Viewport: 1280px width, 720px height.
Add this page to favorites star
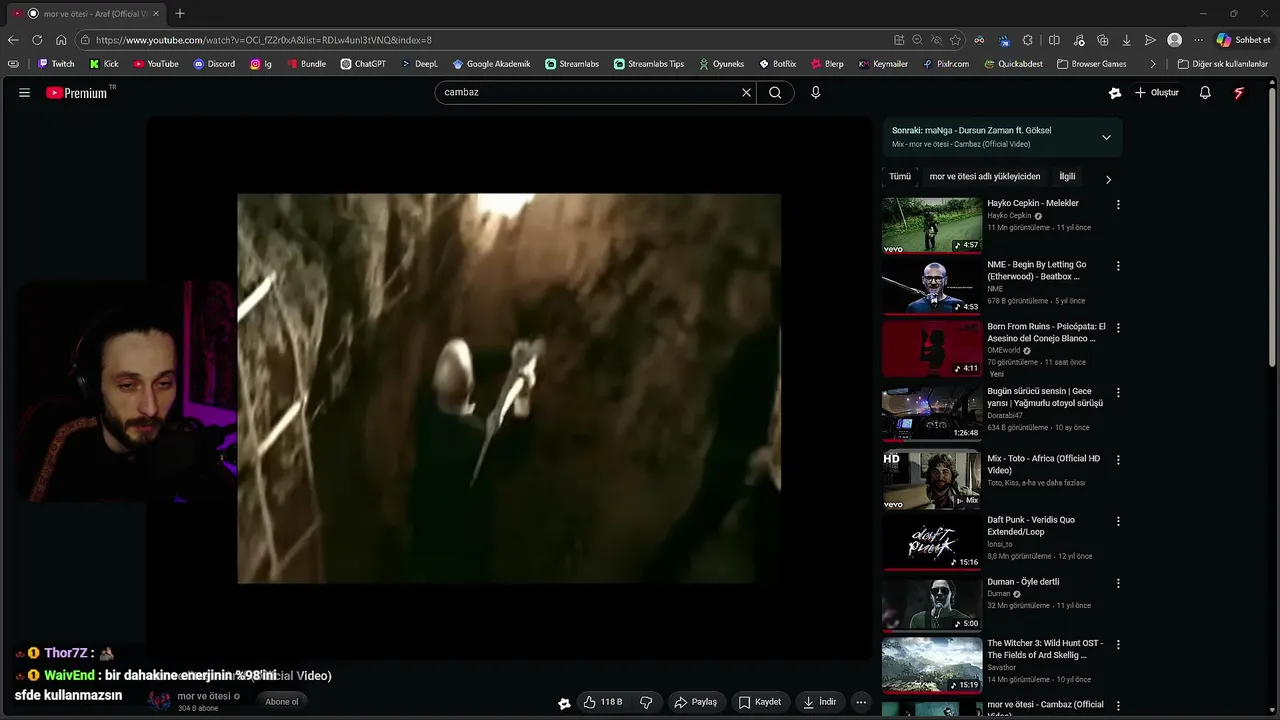tap(955, 40)
